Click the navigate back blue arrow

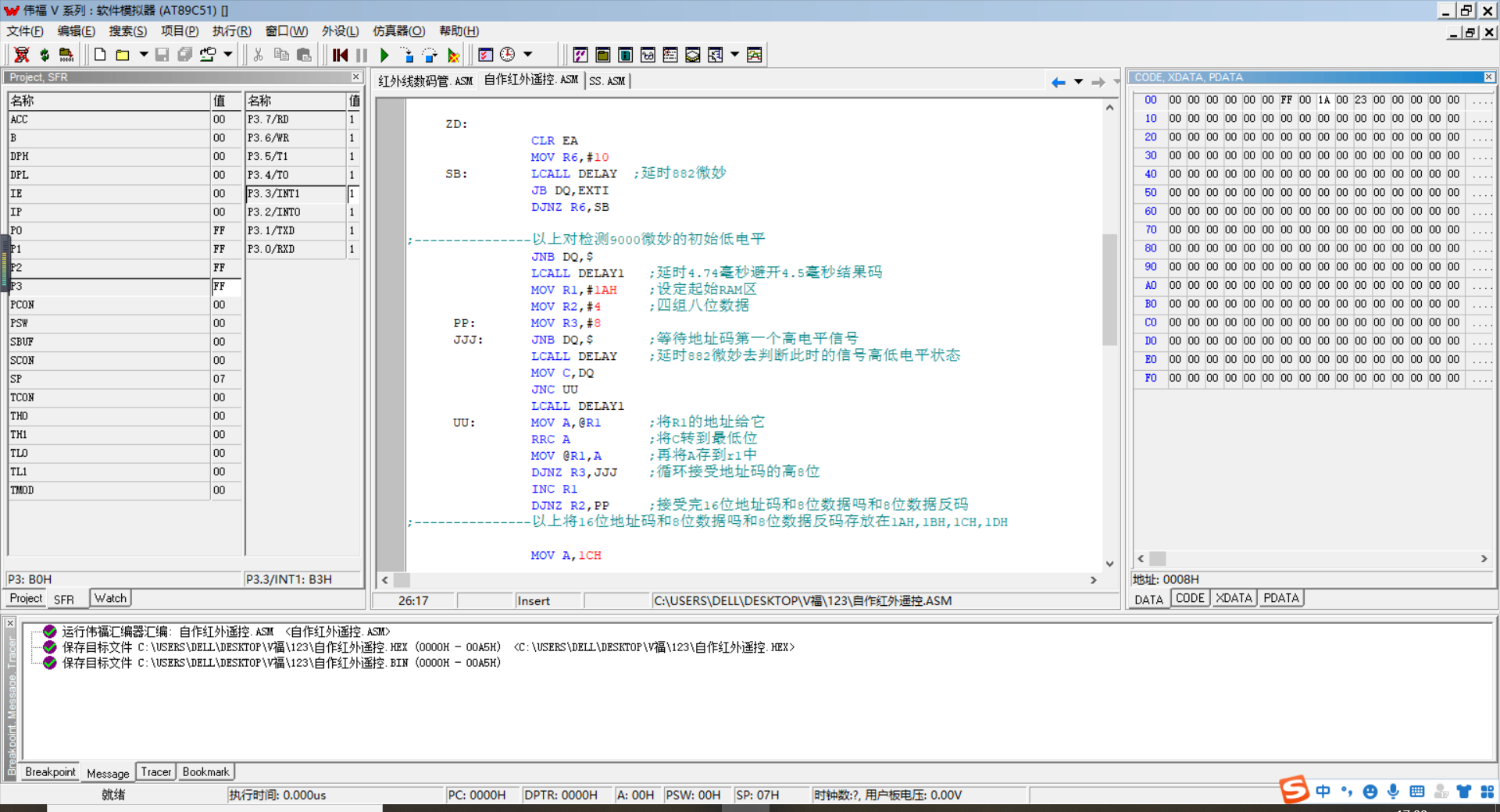point(1058,82)
